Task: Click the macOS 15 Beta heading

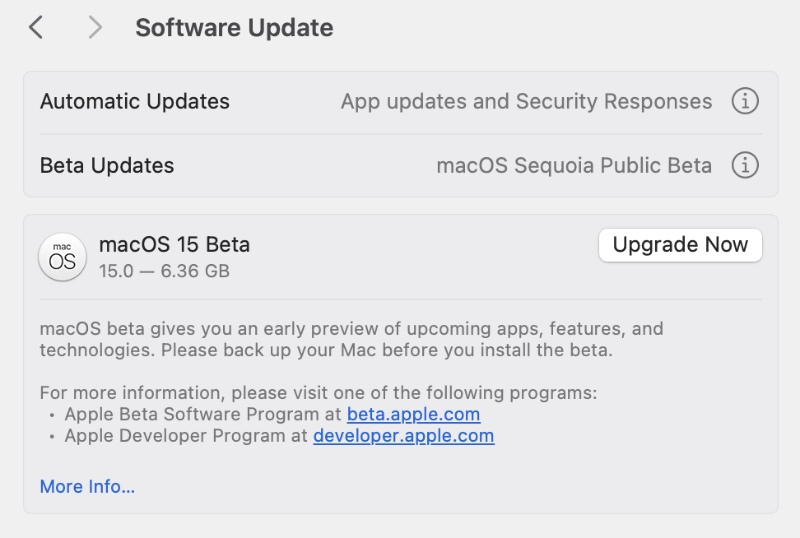Action: pos(174,244)
